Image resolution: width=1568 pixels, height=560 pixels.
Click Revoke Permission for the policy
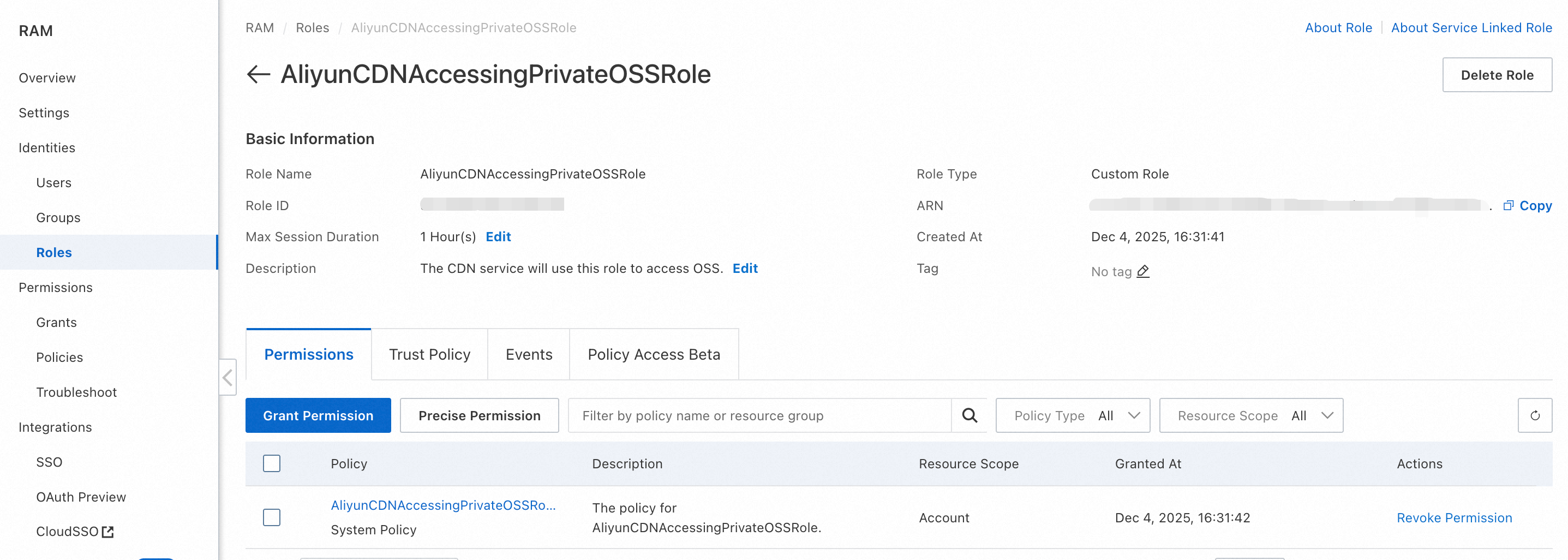[1453, 518]
